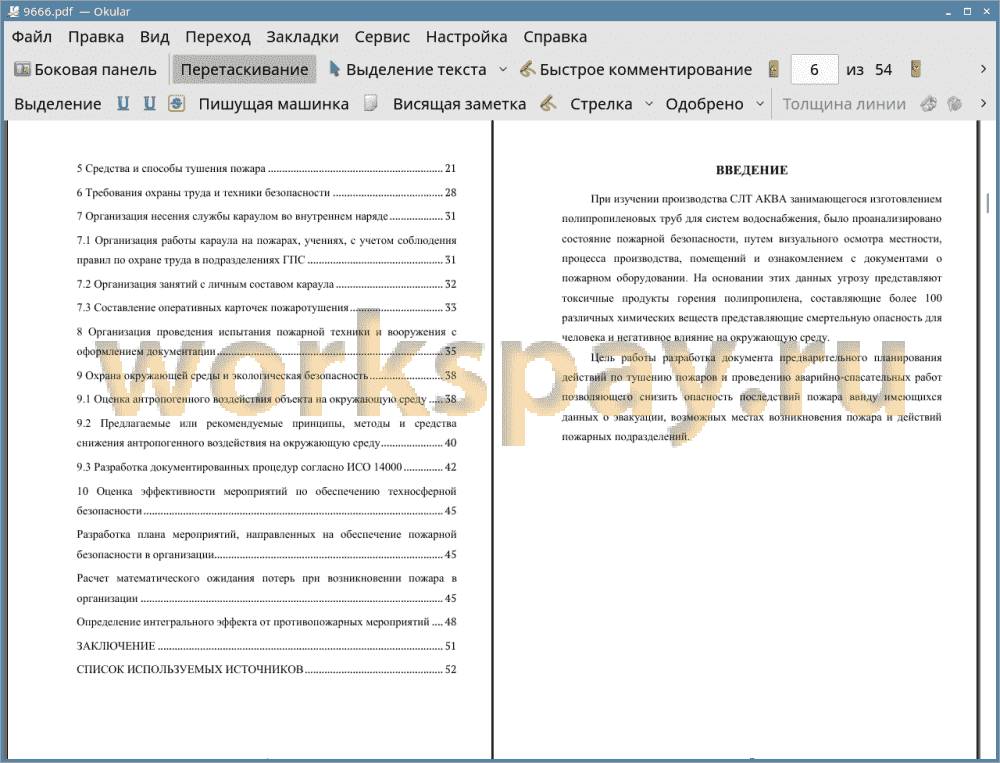1000x763 pixels.
Task: Open the Сервис menu
Action: [x=382, y=36]
